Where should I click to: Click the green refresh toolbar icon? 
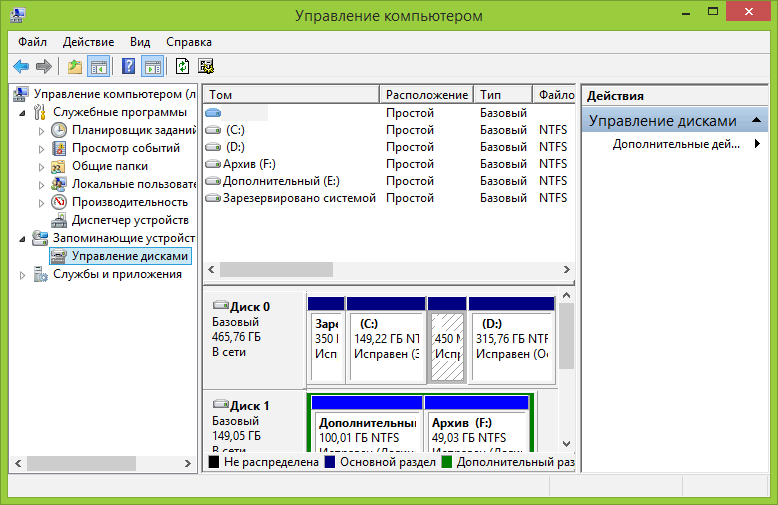[x=182, y=67]
